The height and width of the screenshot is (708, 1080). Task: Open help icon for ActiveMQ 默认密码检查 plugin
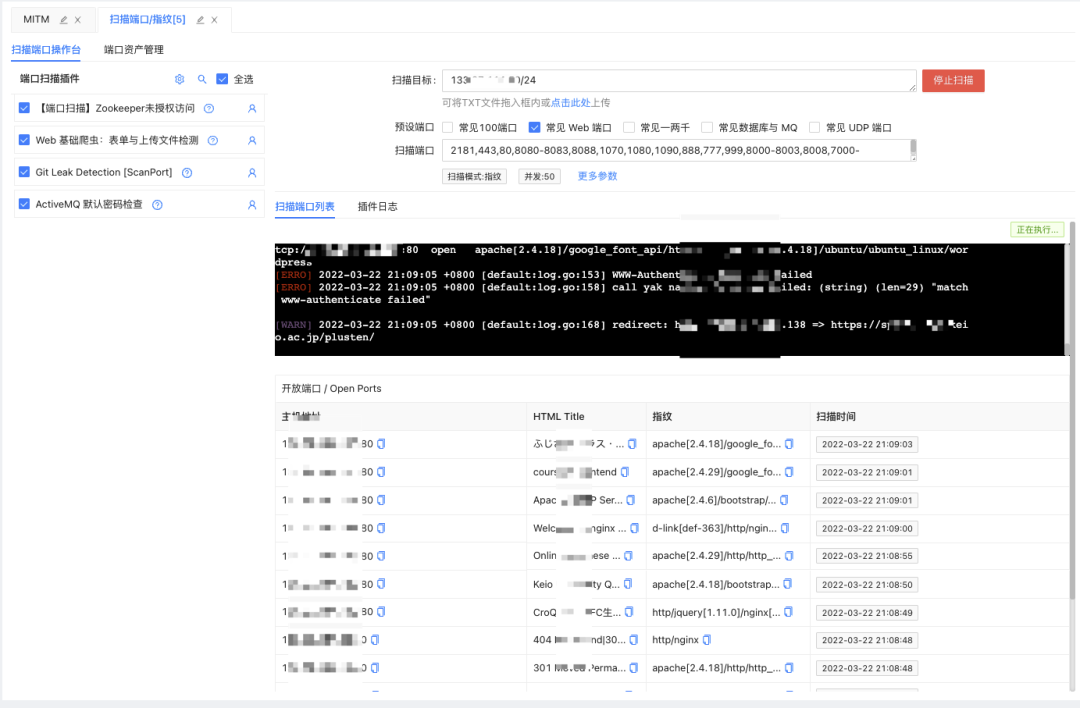[157, 205]
